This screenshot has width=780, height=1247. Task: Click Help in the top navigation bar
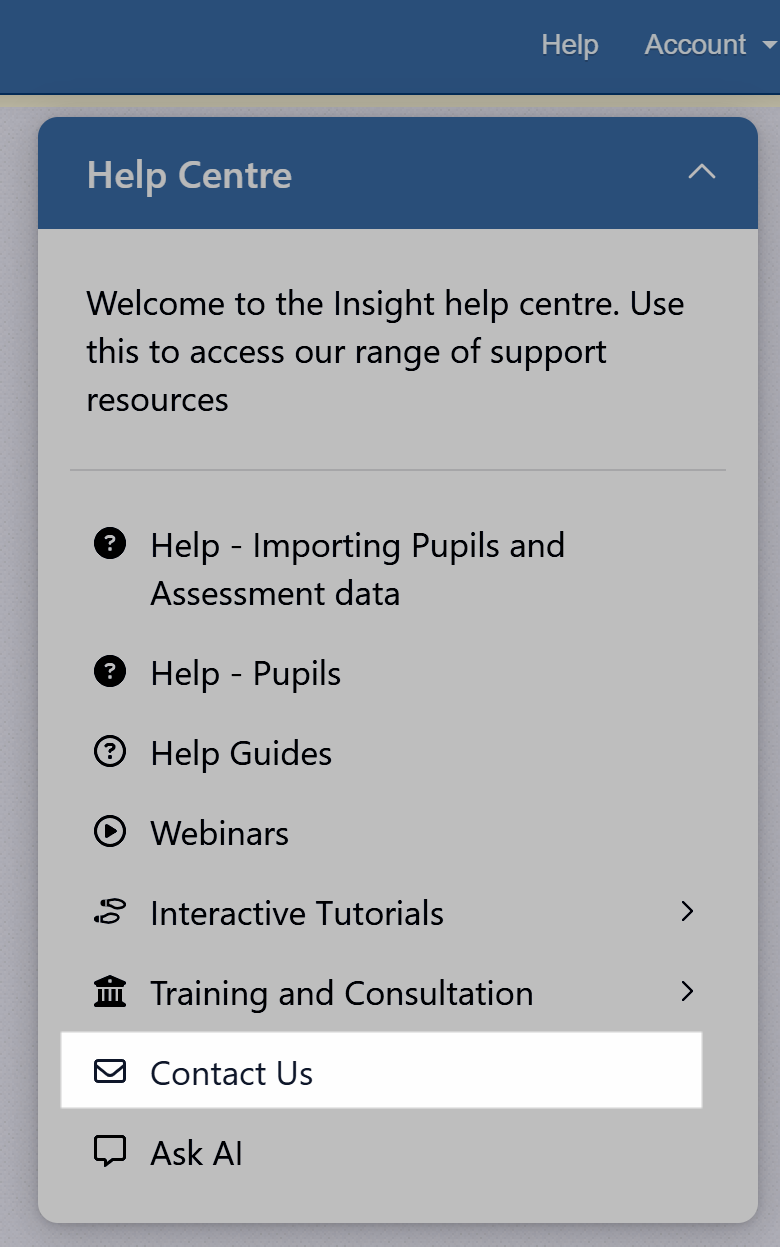(x=570, y=45)
